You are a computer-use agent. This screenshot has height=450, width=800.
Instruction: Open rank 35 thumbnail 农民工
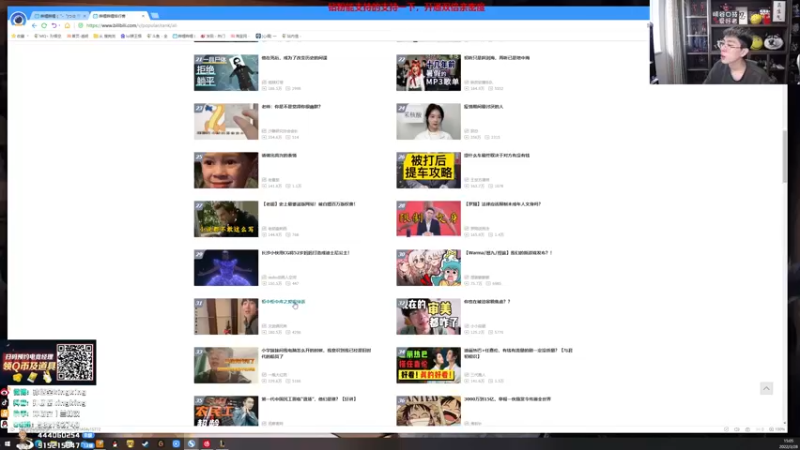(x=226, y=411)
